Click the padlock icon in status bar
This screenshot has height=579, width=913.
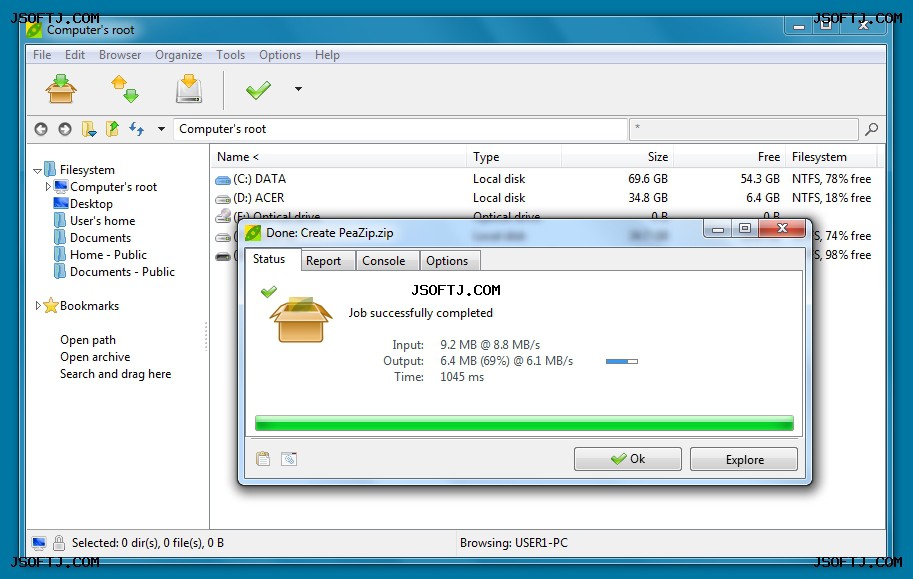coord(59,543)
